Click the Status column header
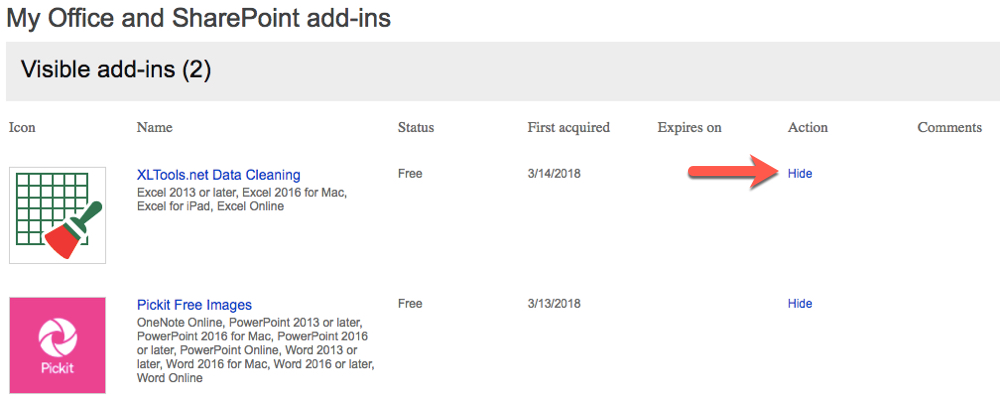This screenshot has height=401, width=1000. tap(416, 128)
